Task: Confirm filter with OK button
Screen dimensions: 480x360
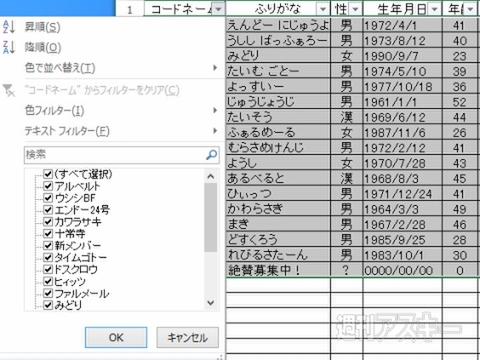Action: [116, 337]
